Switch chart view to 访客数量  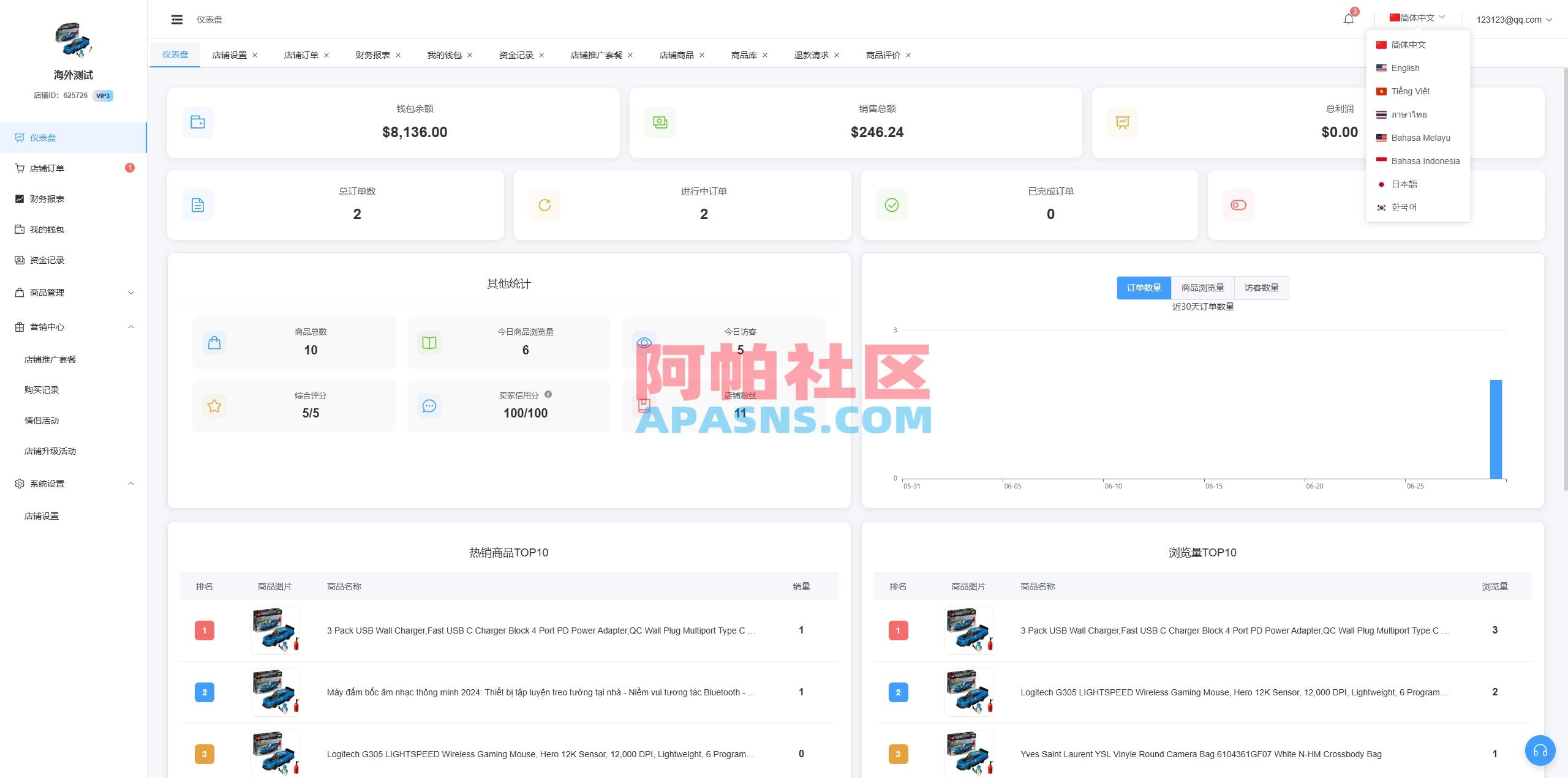tap(1262, 288)
